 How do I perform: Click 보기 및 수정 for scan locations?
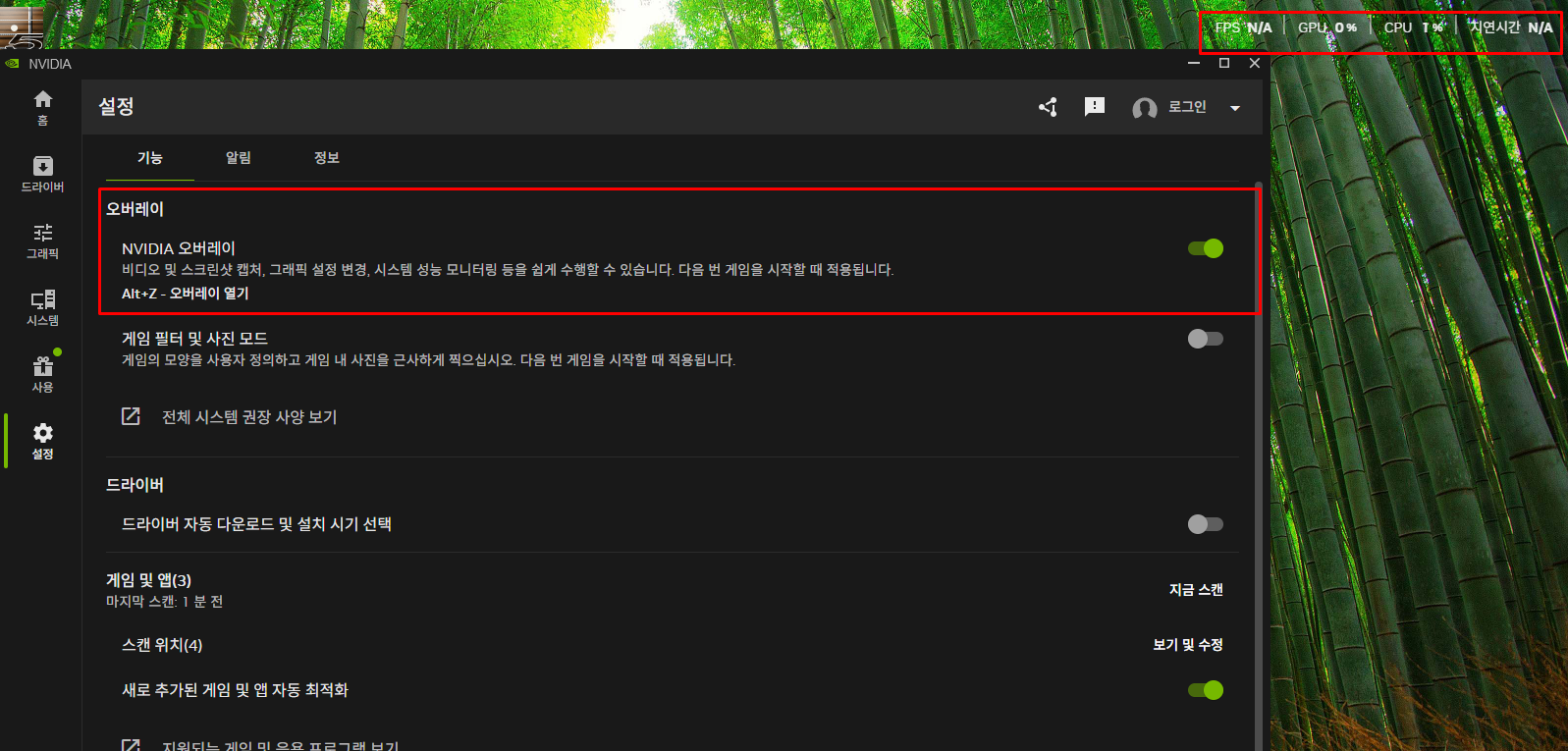(x=1188, y=645)
